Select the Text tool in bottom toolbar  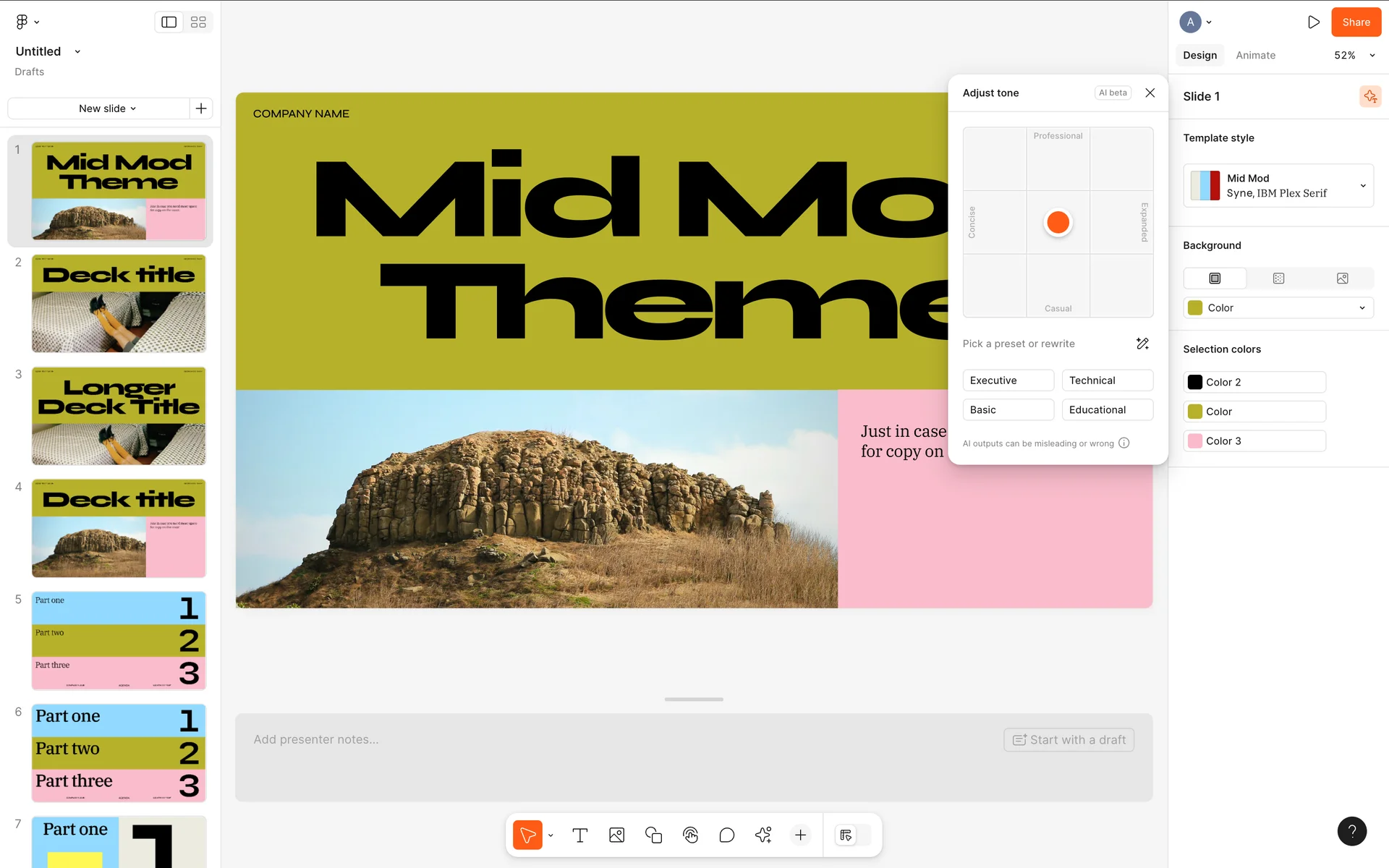[x=579, y=835]
